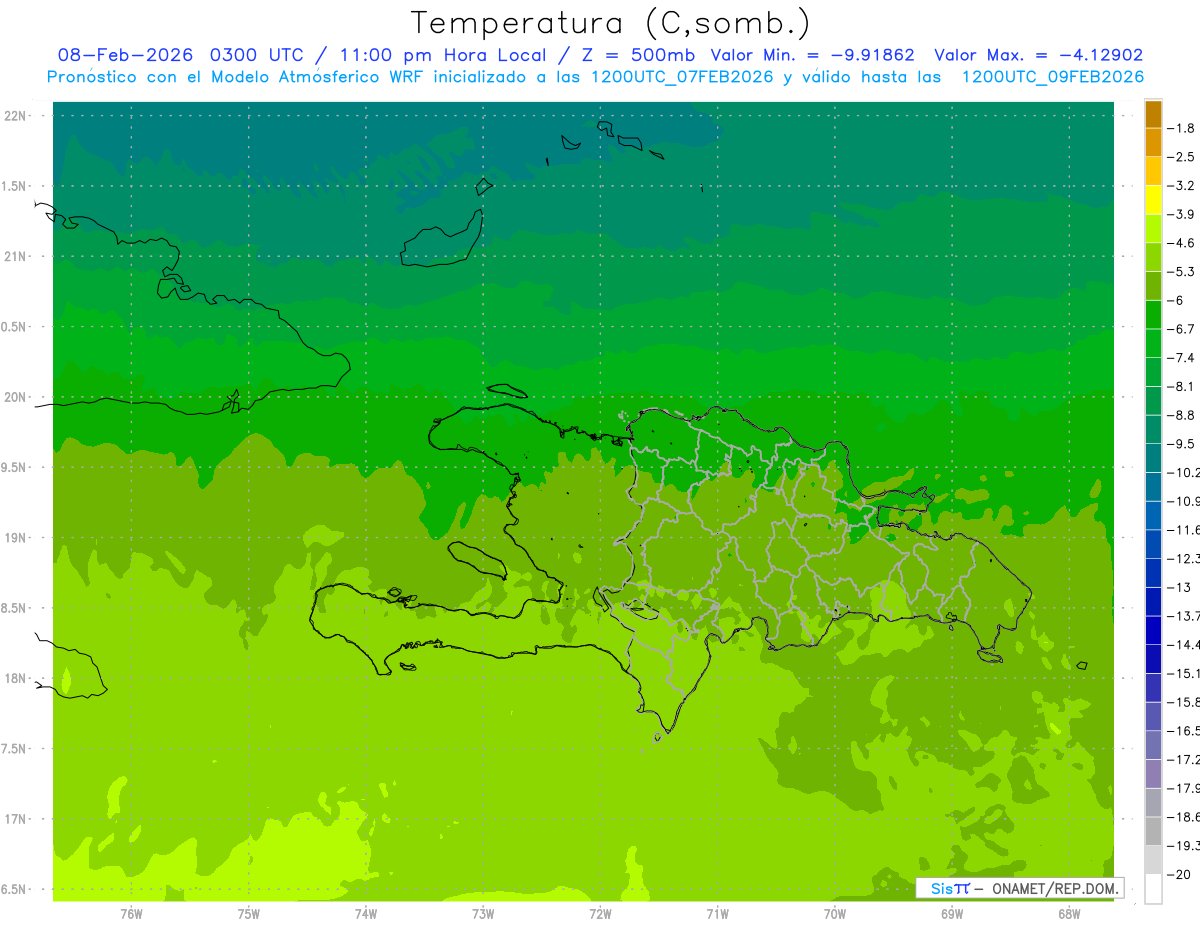Viewport: 1200px width, 927px height.
Task: Pick the lime swatch between -3.9 and -4.6
Action: pos(1153,229)
